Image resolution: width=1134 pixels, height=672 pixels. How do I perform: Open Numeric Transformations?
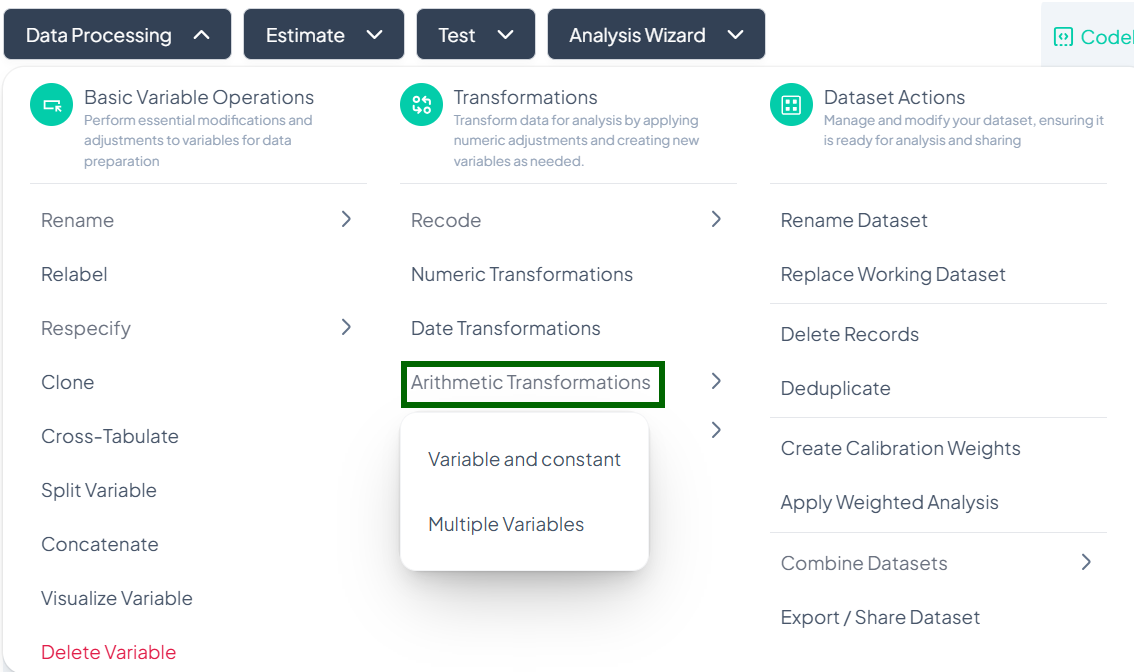522,274
